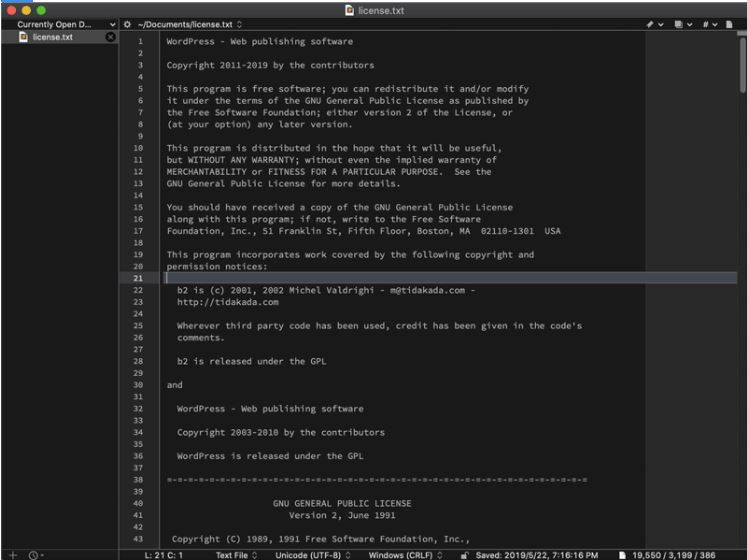
Task: Click line number 43 in the gutter
Action: coord(138,539)
